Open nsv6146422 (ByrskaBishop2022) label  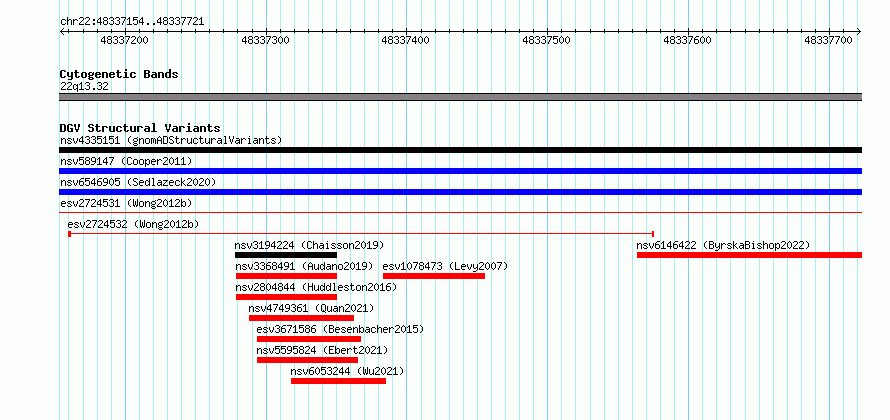(723, 245)
